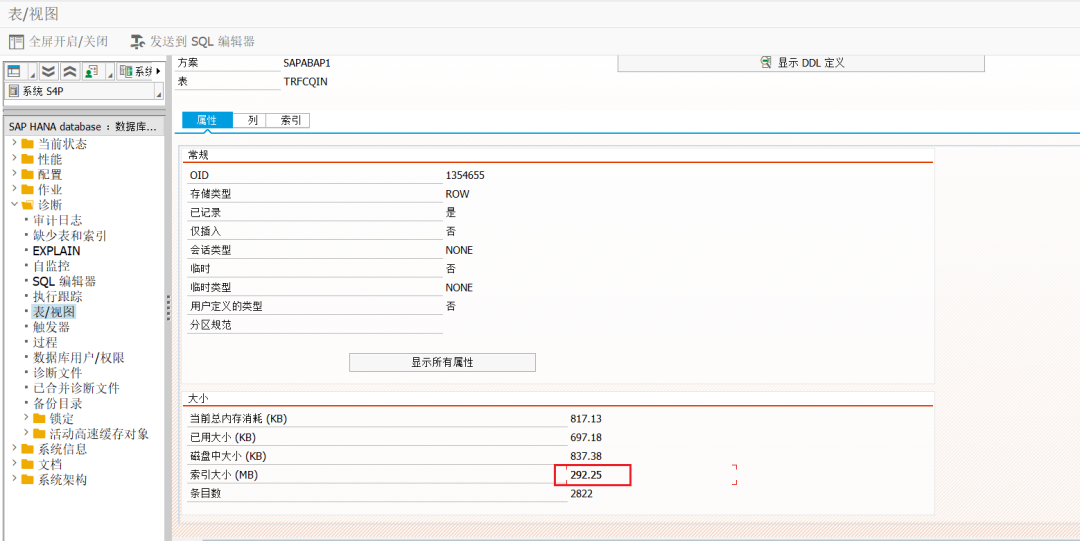
Task: Open 审计日志 tree item
Action: point(58,220)
